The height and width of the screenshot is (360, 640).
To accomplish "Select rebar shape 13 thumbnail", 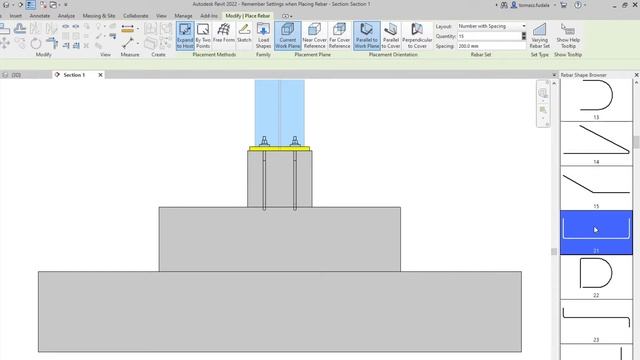I will coord(596,100).
